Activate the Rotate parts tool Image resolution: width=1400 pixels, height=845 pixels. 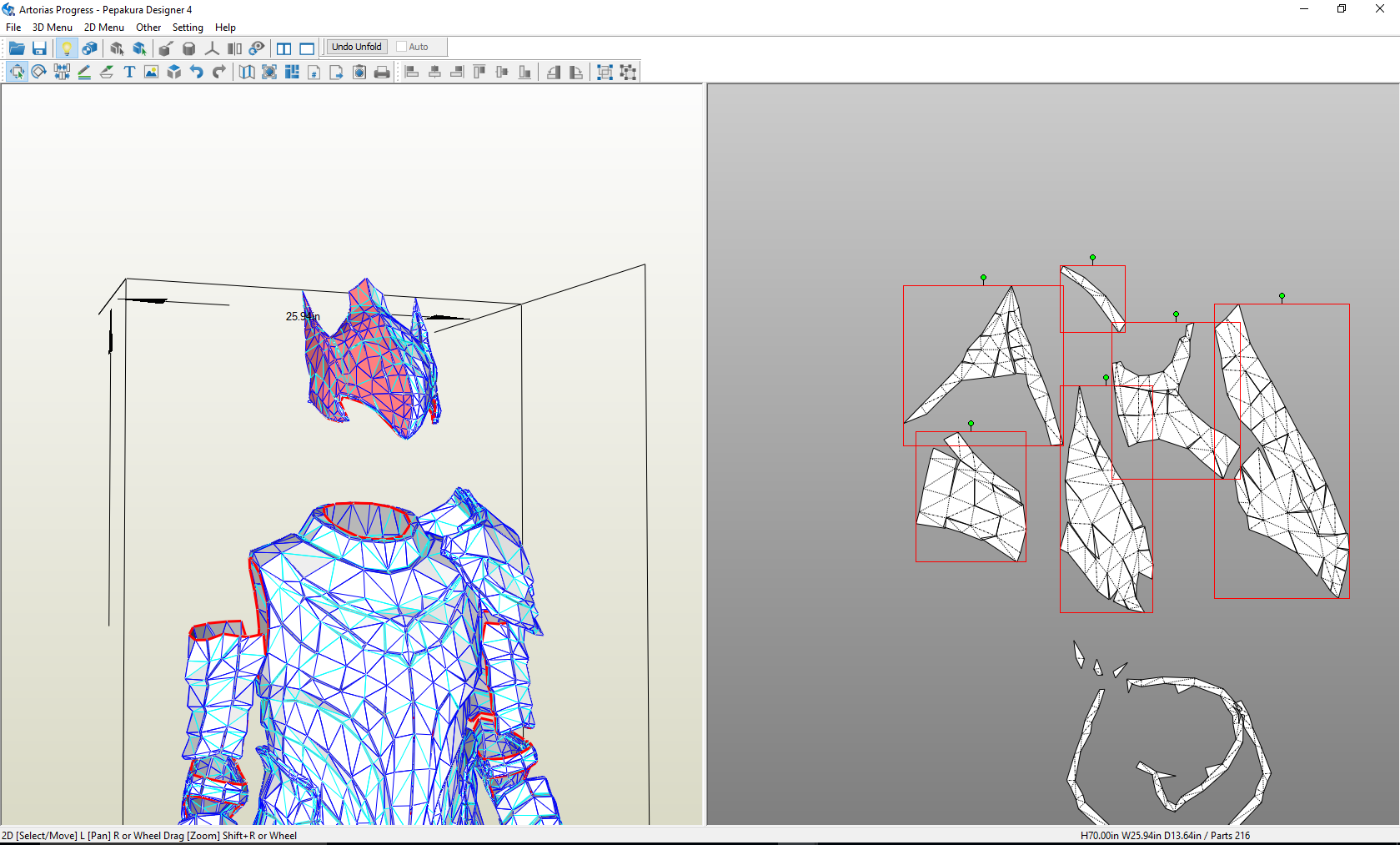39,72
